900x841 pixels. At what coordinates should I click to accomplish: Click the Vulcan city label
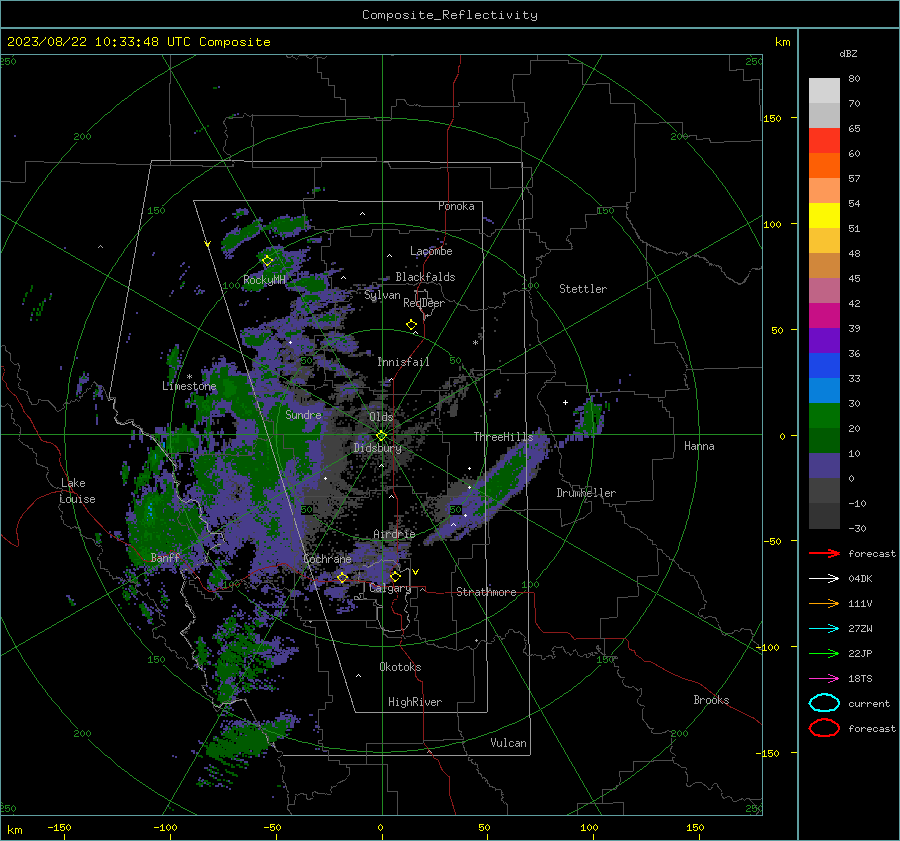[x=508, y=743]
